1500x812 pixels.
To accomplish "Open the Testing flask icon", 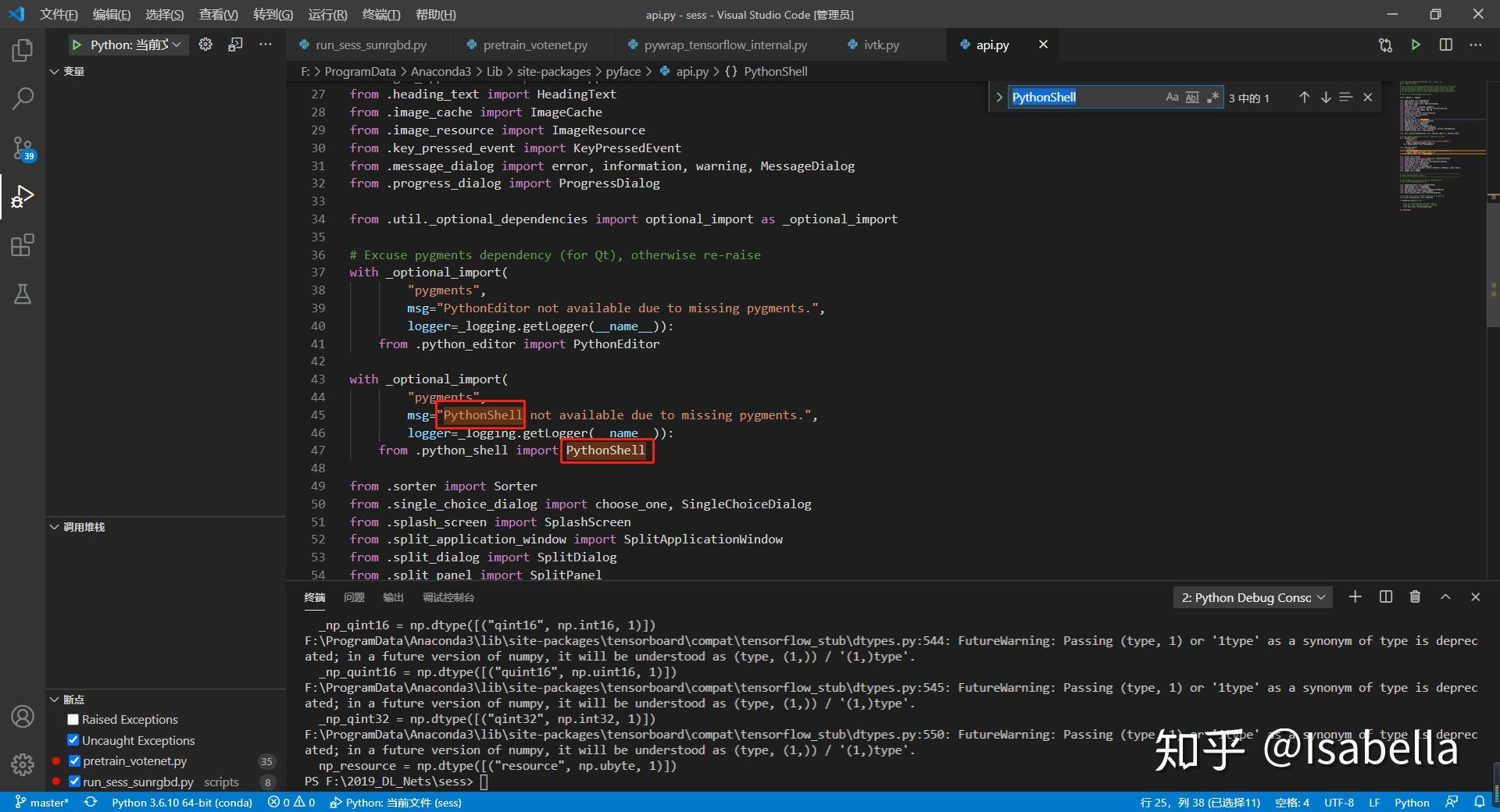I will pos(23,294).
